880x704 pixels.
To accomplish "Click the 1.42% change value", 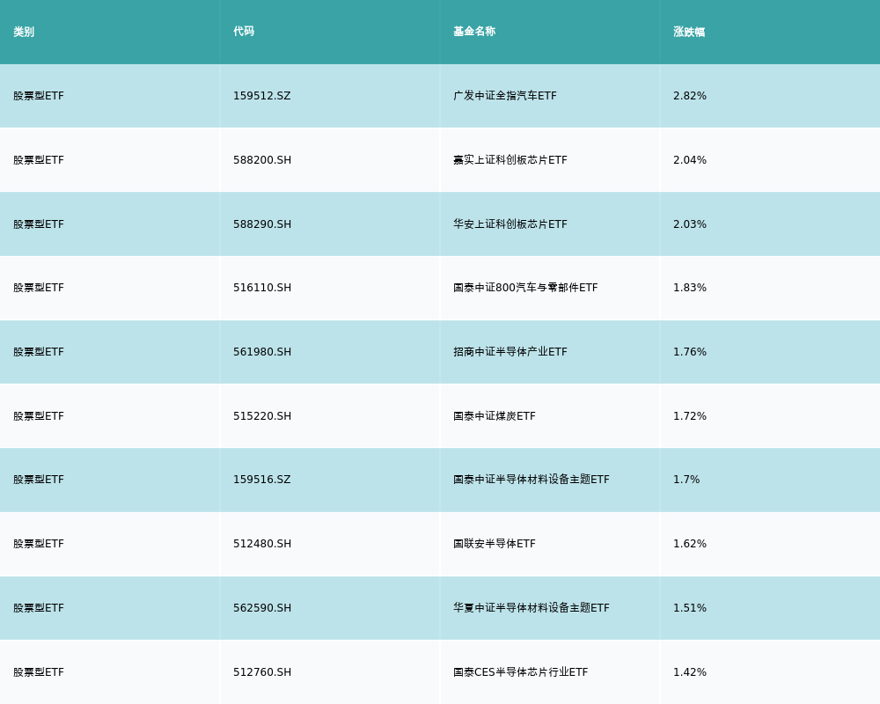I will click(x=690, y=672).
